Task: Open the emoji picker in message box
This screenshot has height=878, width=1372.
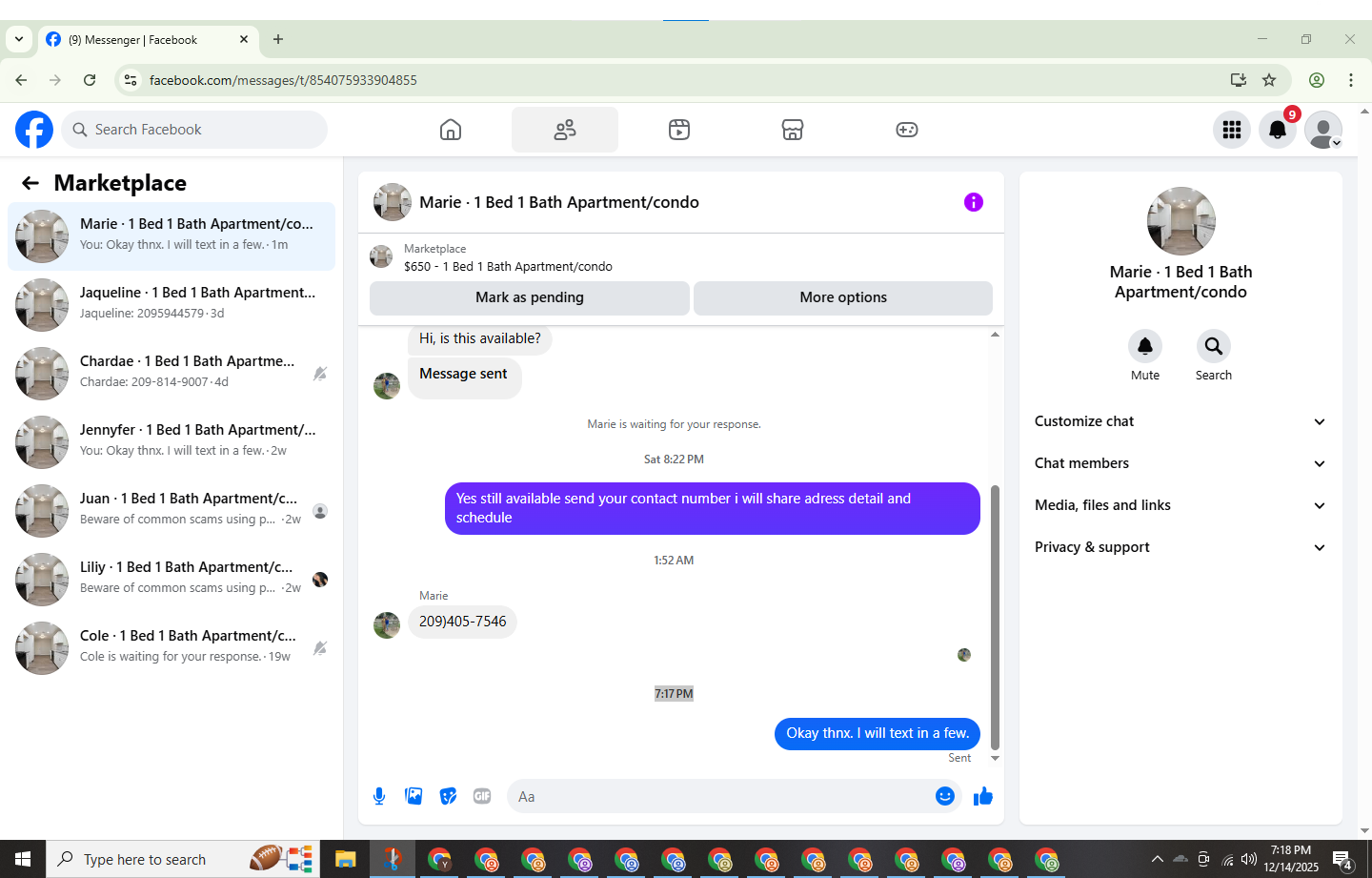Action: (944, 796)
